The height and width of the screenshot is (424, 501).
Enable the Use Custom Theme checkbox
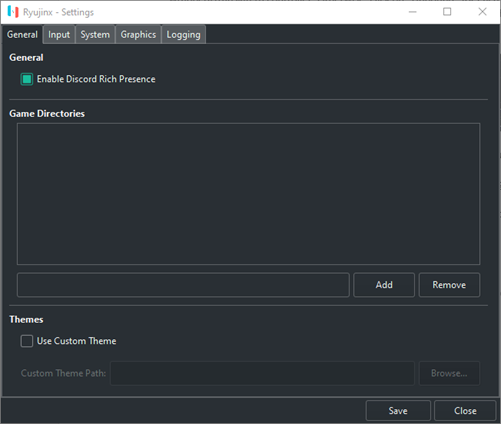point(27,341)
